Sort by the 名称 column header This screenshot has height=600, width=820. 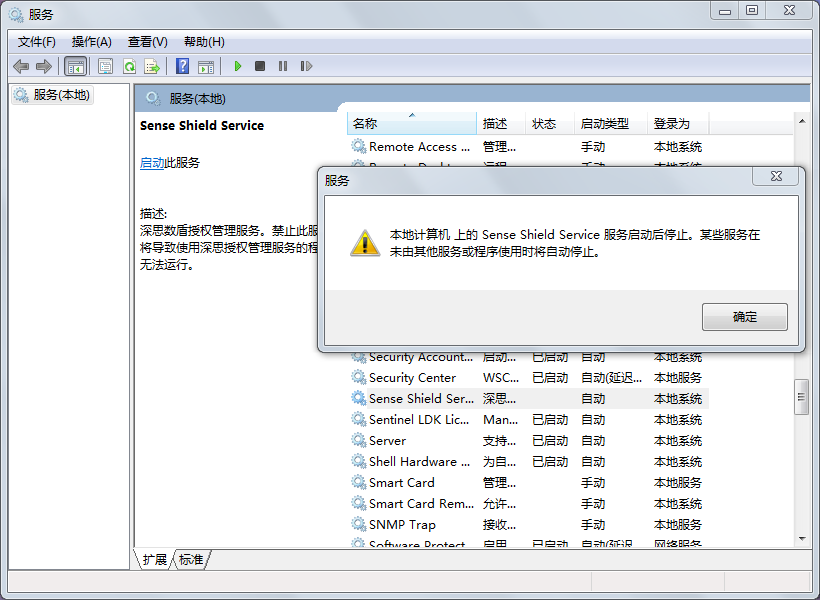pos(412,123)
